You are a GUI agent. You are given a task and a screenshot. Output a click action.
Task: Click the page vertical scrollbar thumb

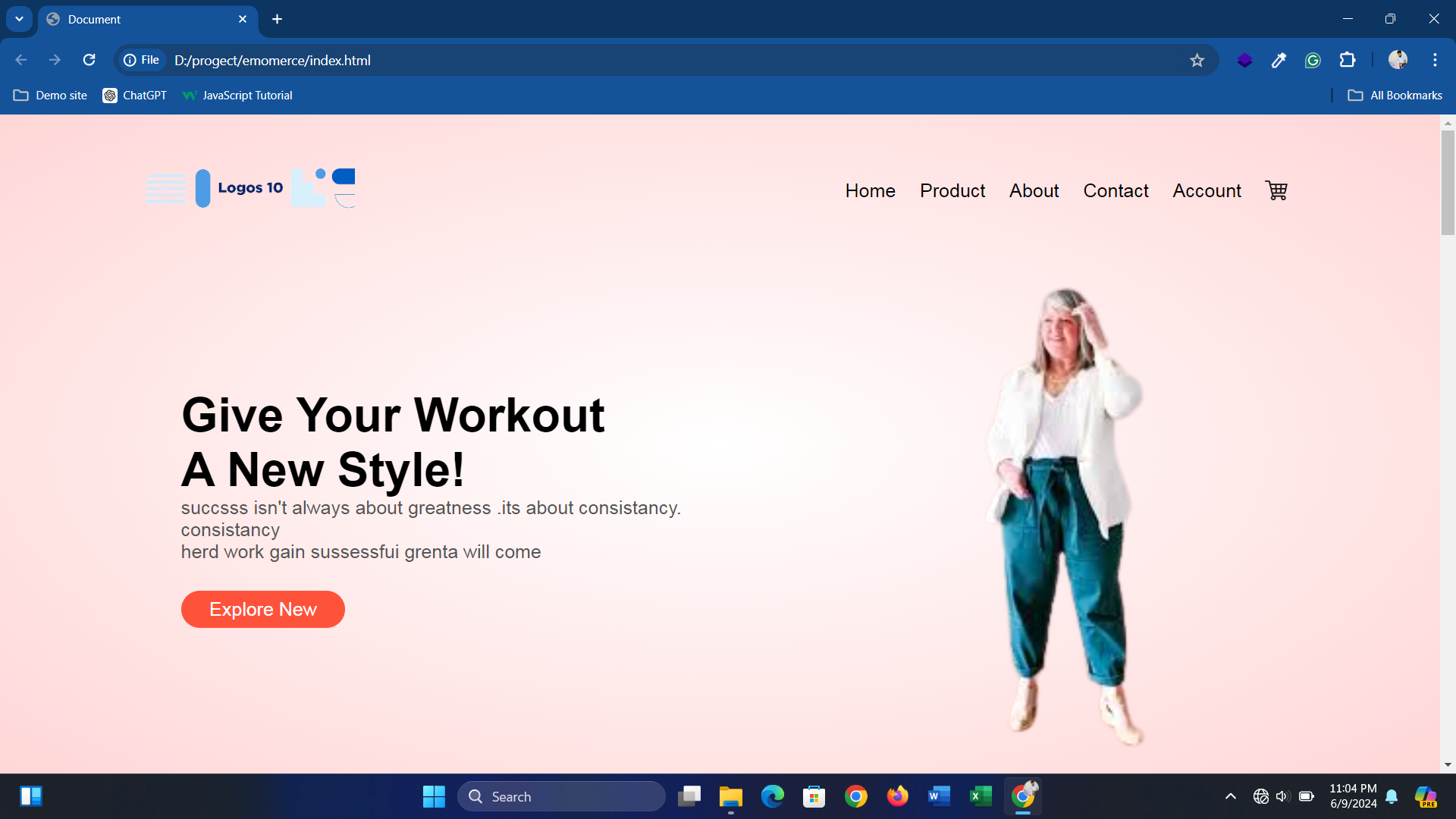(1448, 182)
